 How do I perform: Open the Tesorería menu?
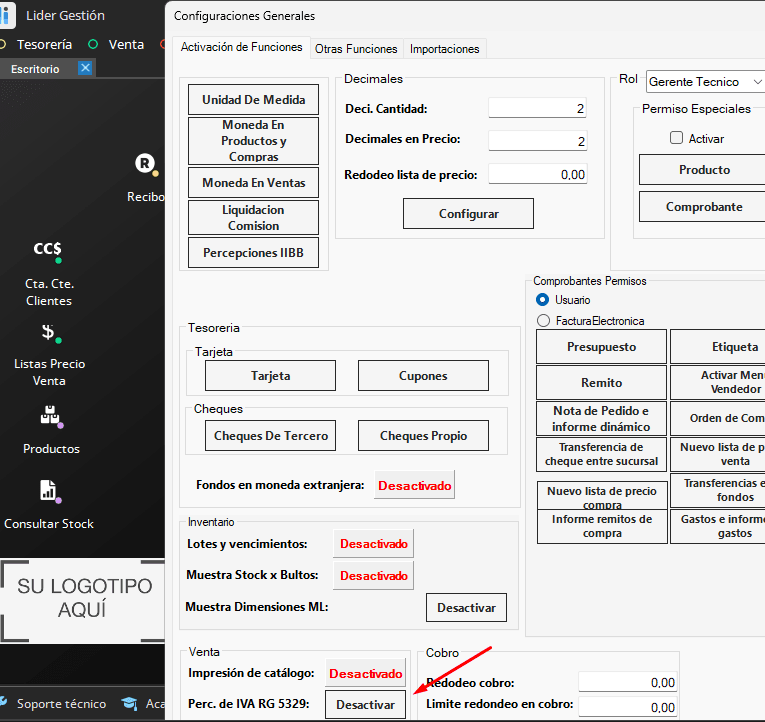pyautogui.click(x=44, y=45)
